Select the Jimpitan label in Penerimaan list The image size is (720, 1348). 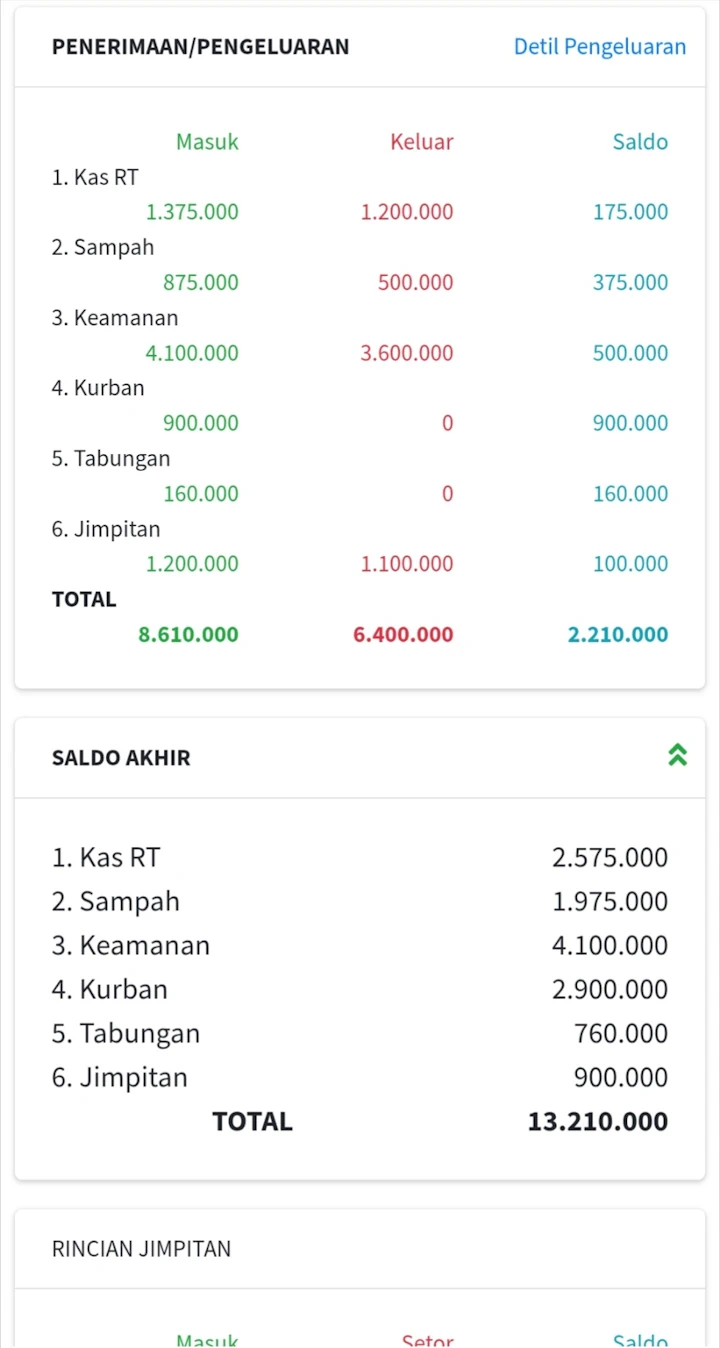tap(106, 529)
